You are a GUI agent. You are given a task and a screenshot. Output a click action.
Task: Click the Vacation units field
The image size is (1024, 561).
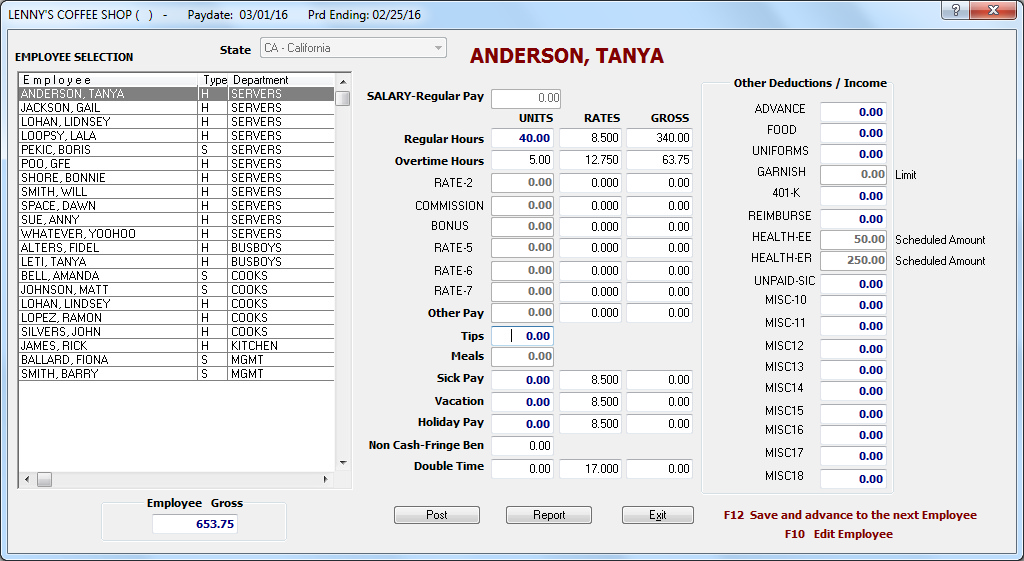coord(522,402)
